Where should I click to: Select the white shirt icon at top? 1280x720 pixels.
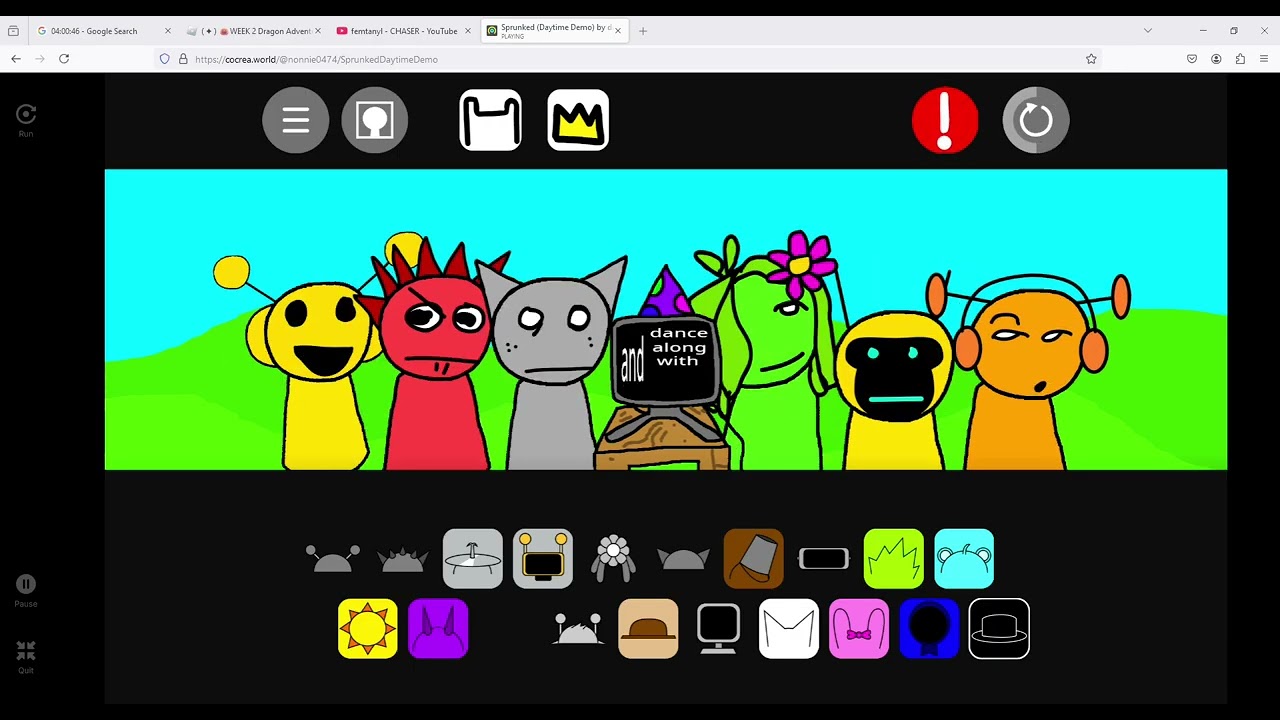tap(490, 120)
